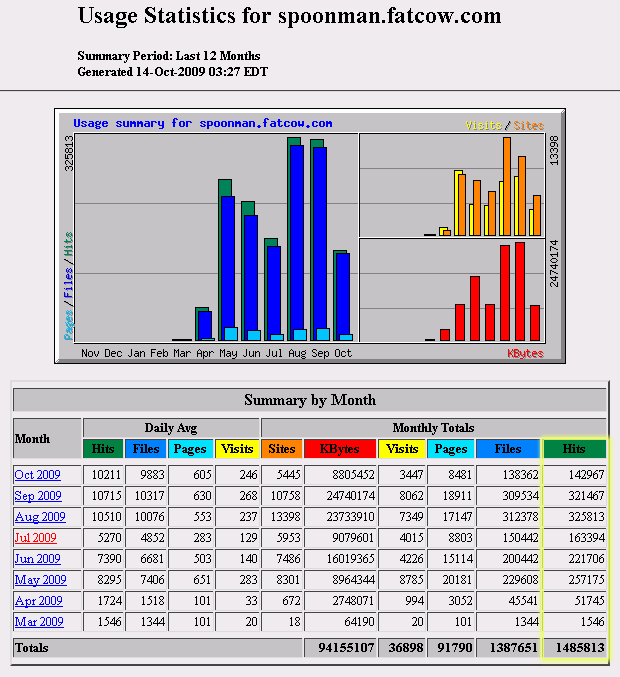Click the green Hits header under Daily Avg

(103, 449)
